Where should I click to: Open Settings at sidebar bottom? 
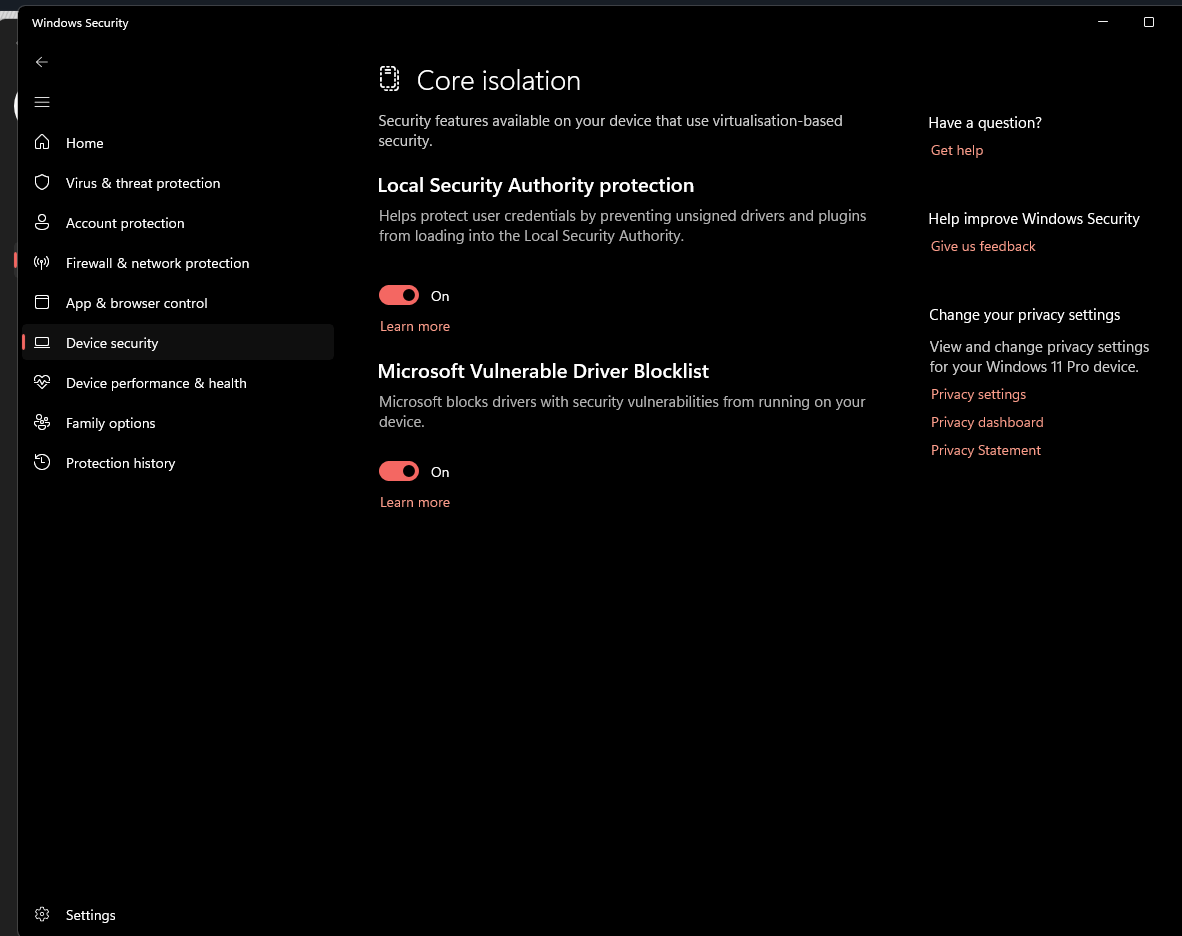pyautogui.click(x=178, y=914)
